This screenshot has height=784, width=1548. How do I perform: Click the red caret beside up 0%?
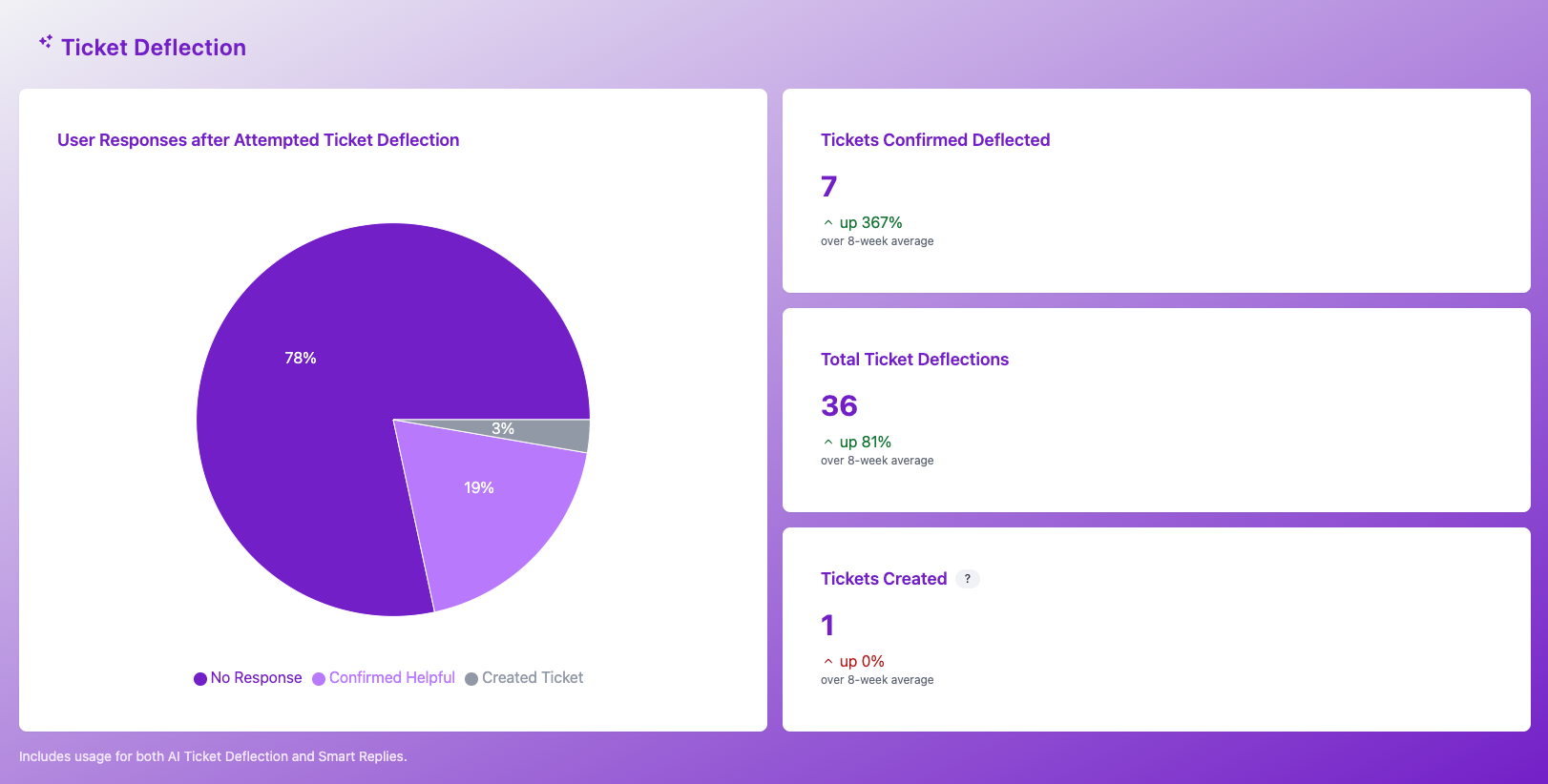coord(827,662)
